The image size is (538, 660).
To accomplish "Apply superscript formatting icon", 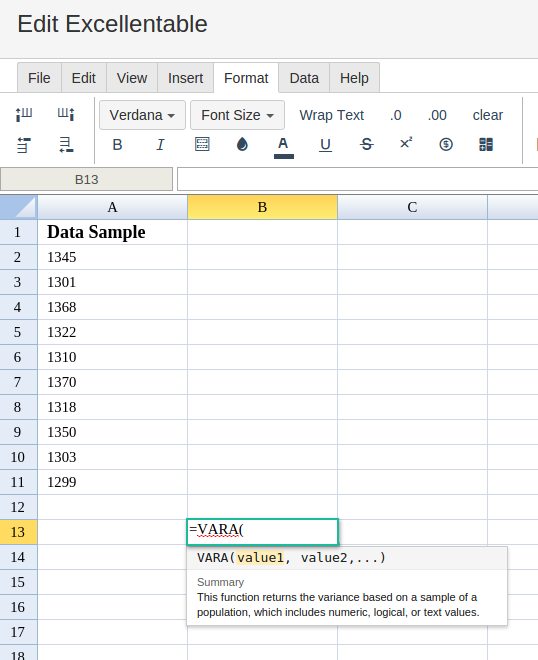I will 406,144.
